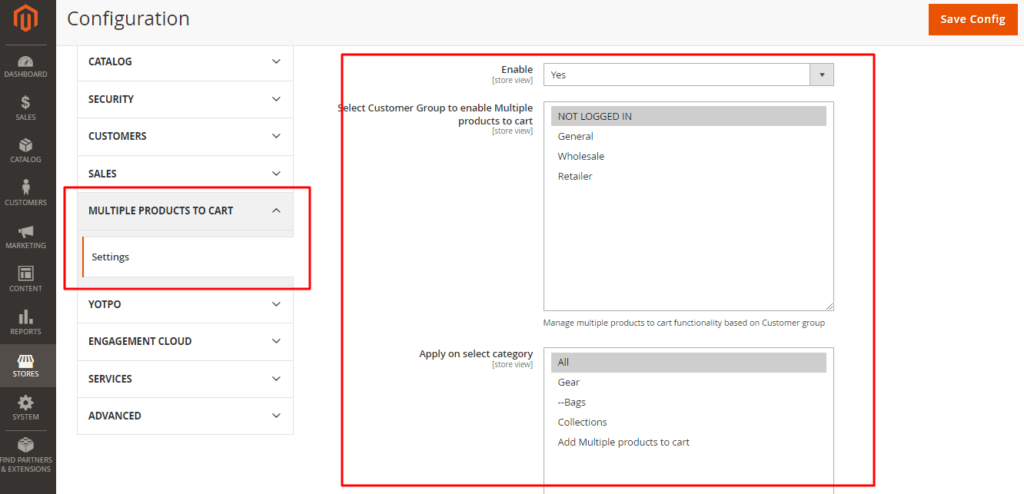The height and width of the screenshot is (494, 1024).
Task: Collapse the MULTIPLE PRODUCTS TO CART section
Action: click(185, 211)
